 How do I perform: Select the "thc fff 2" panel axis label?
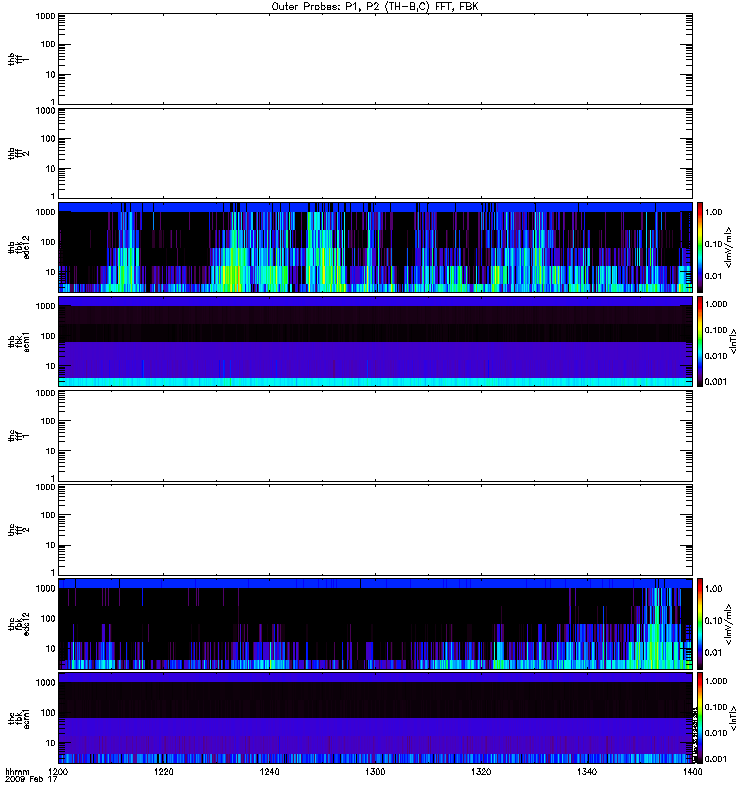point(18,530)
